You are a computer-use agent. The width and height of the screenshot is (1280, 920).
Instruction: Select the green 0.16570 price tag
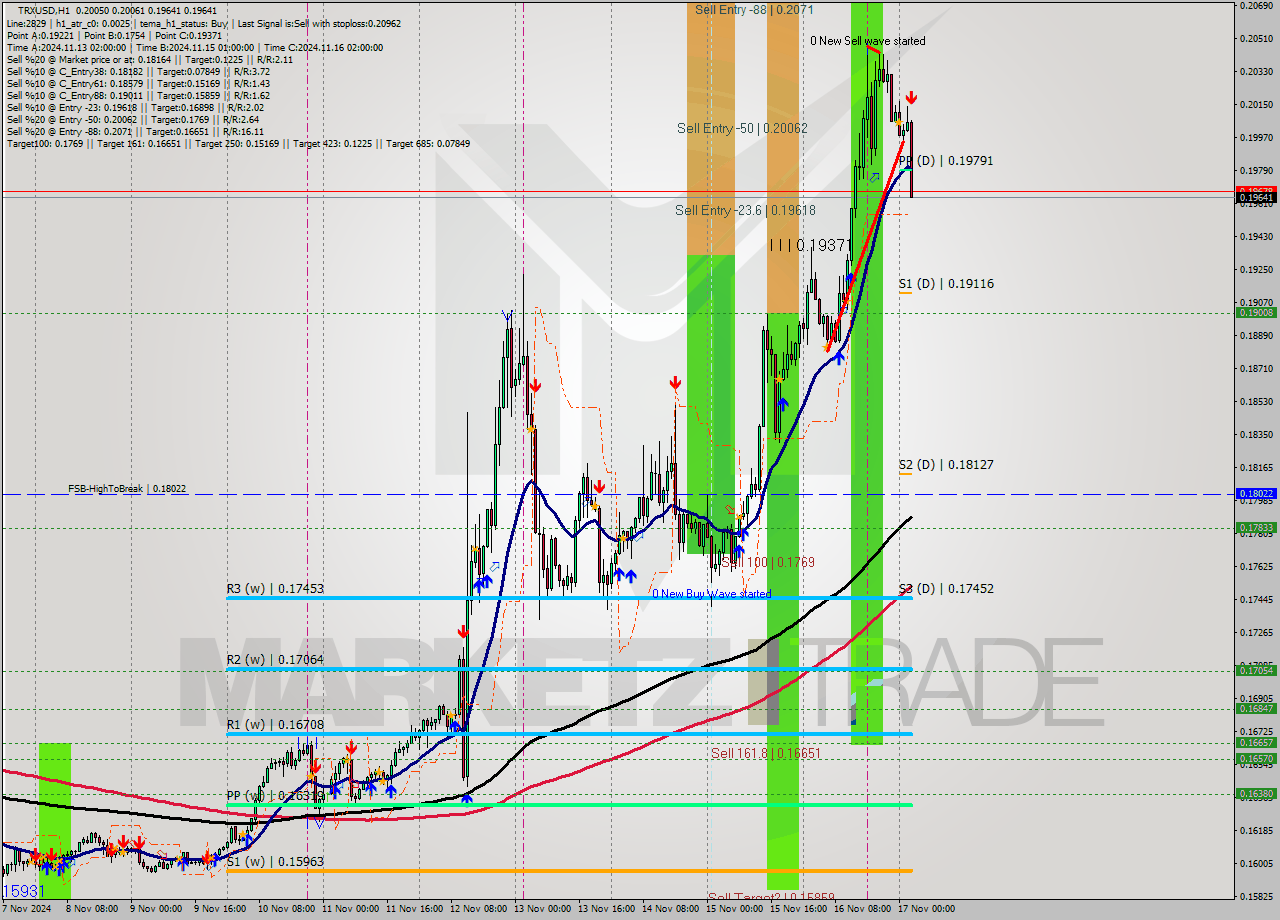click(1257, 759)
